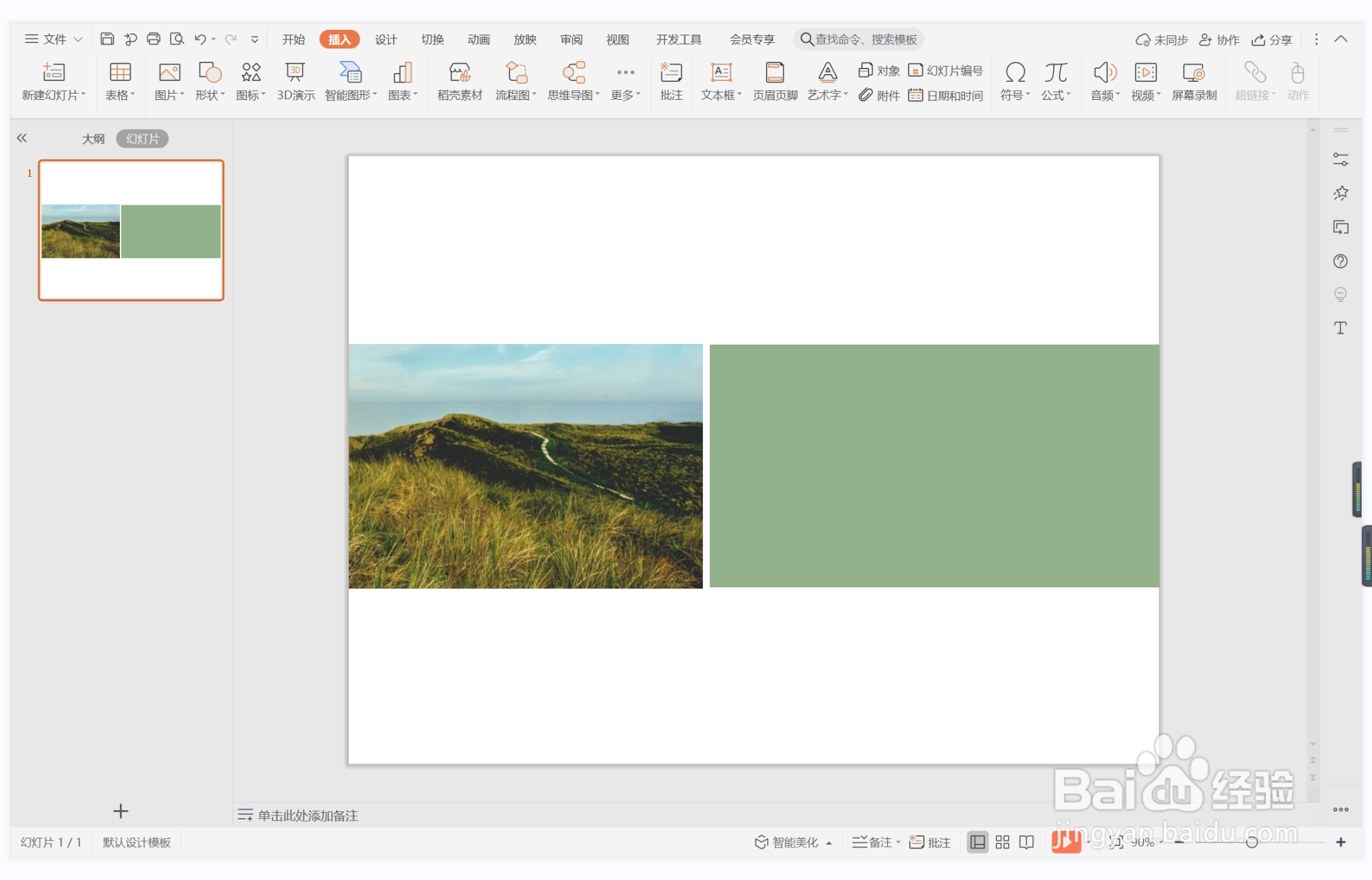This screenshot has width=1372, height=880.
Task: Click 单击此处添加备注 notes area
Action: click(307, 816)
